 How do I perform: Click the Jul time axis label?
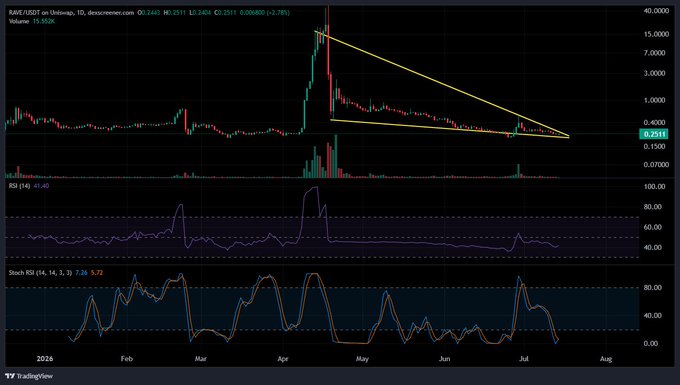coord(523,359)
